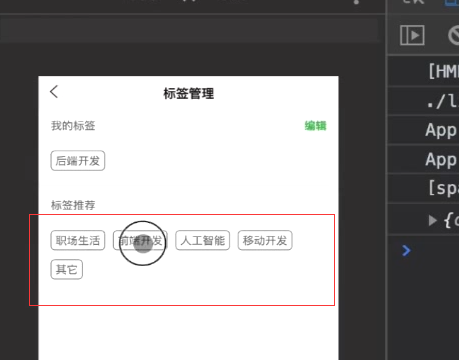Add the 移动开发 recommended tag

click(x=265, y=240)
